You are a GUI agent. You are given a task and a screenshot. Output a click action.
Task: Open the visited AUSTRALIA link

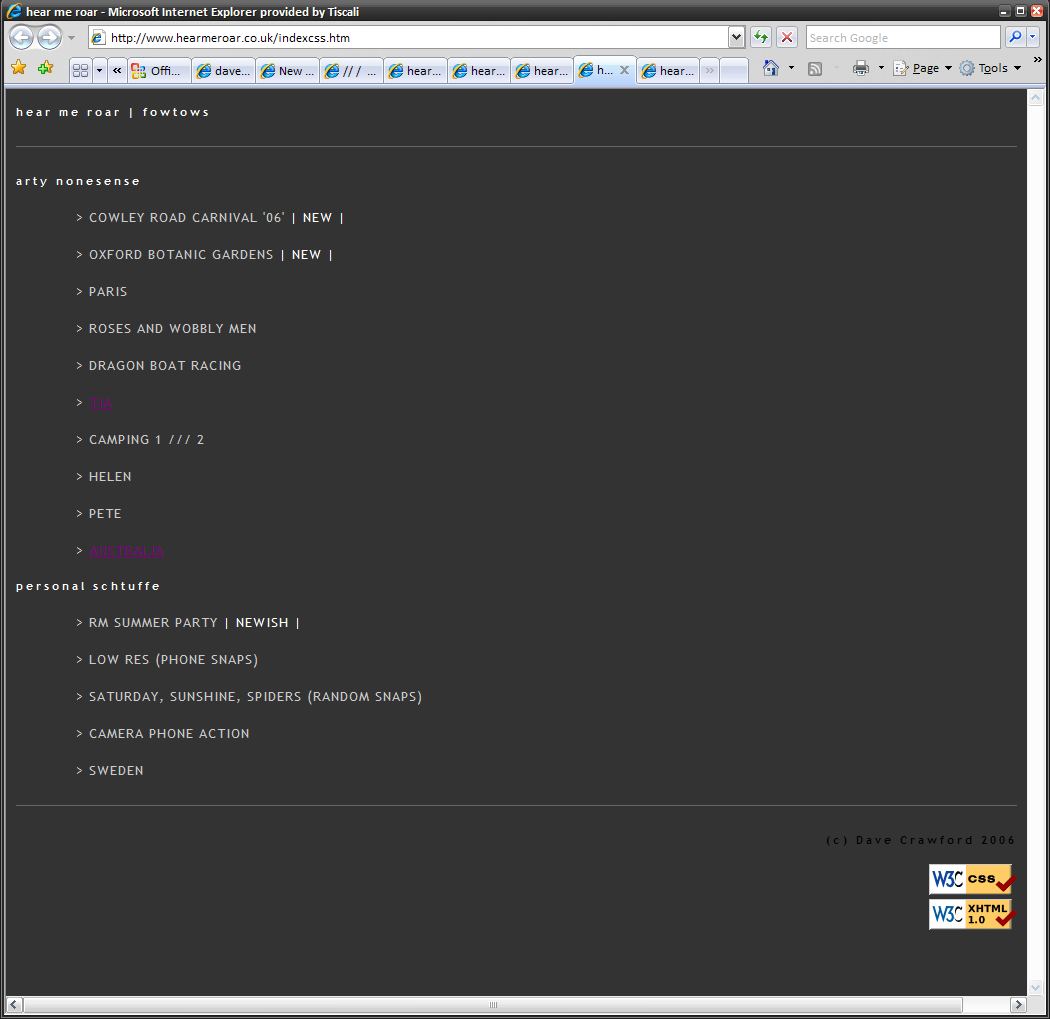126,550
